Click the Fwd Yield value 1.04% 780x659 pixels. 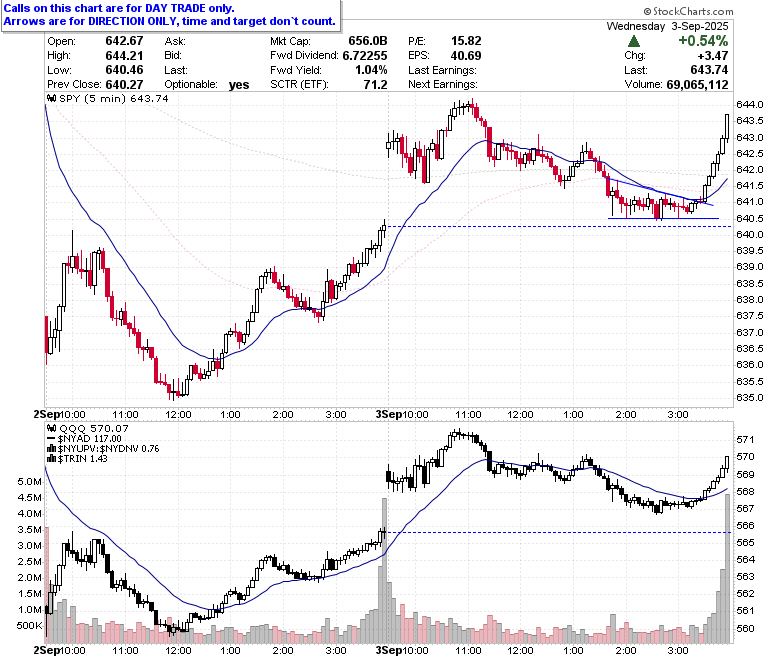tap(371, 70)
